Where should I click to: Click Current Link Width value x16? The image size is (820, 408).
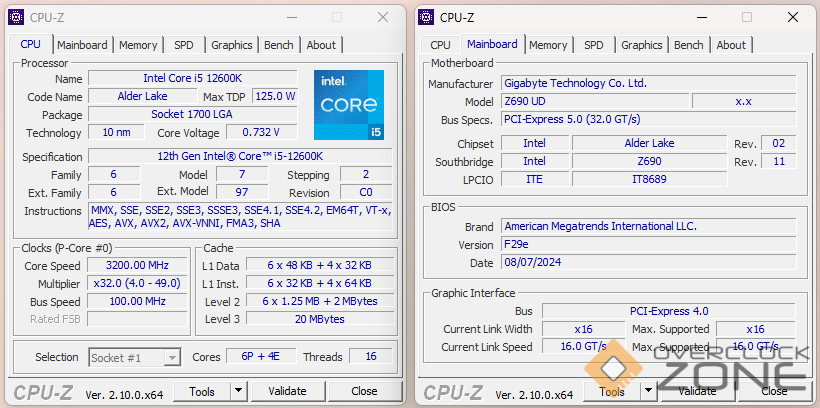click(x=583, y=328)
